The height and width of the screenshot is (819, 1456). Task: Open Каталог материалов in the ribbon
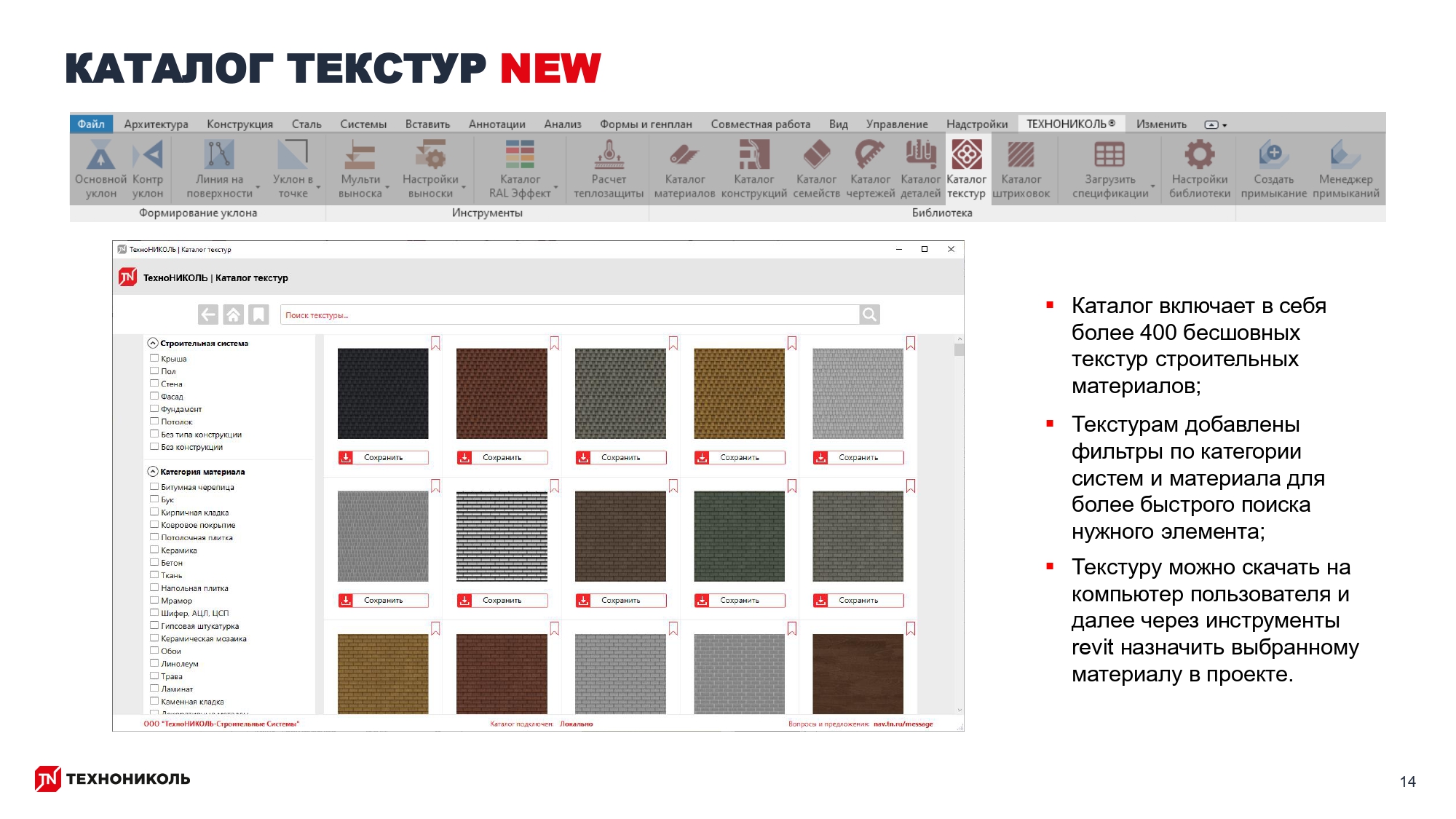click(684, 170)
